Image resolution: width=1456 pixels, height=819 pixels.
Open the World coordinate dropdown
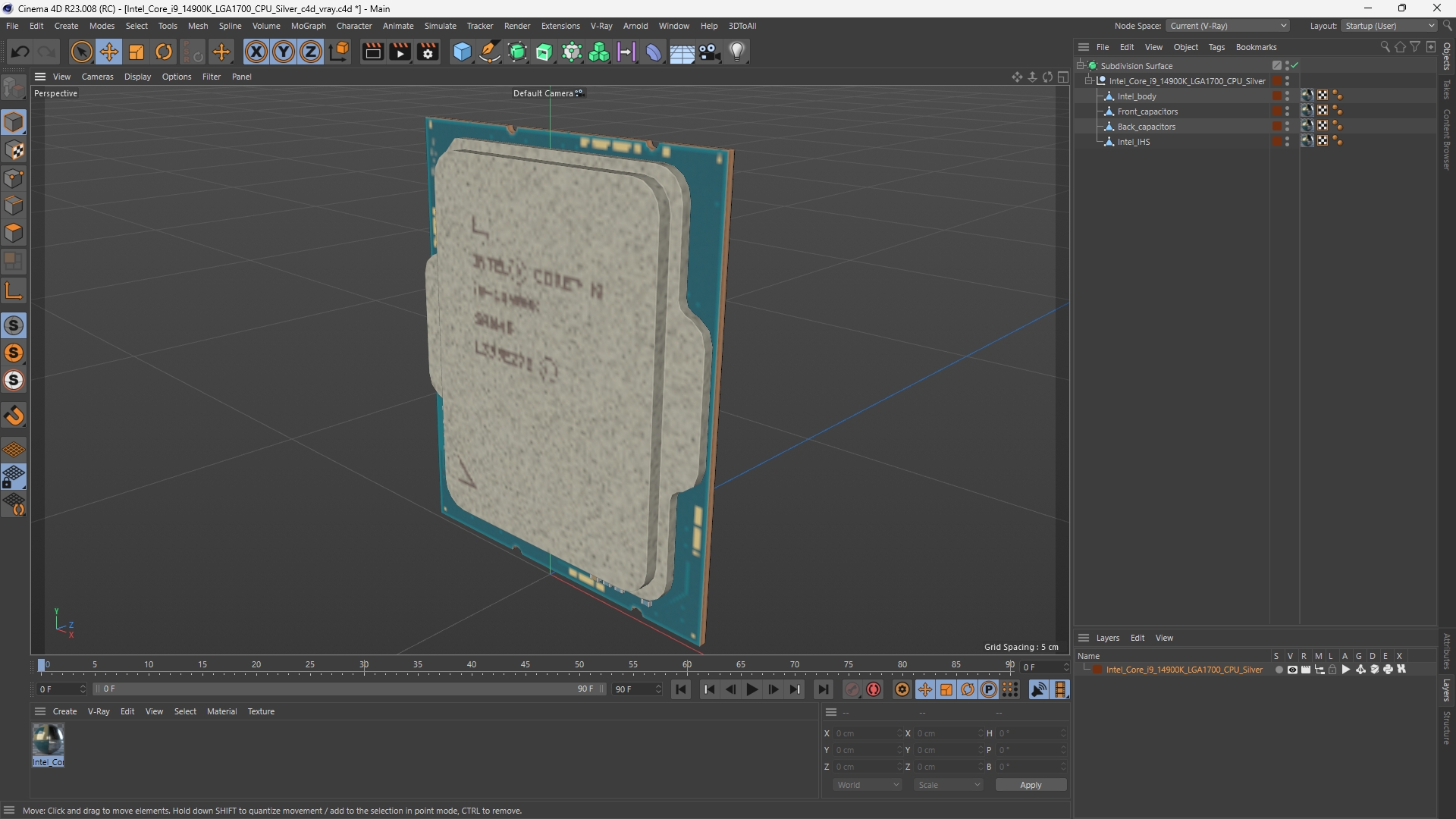click(868, 785)
